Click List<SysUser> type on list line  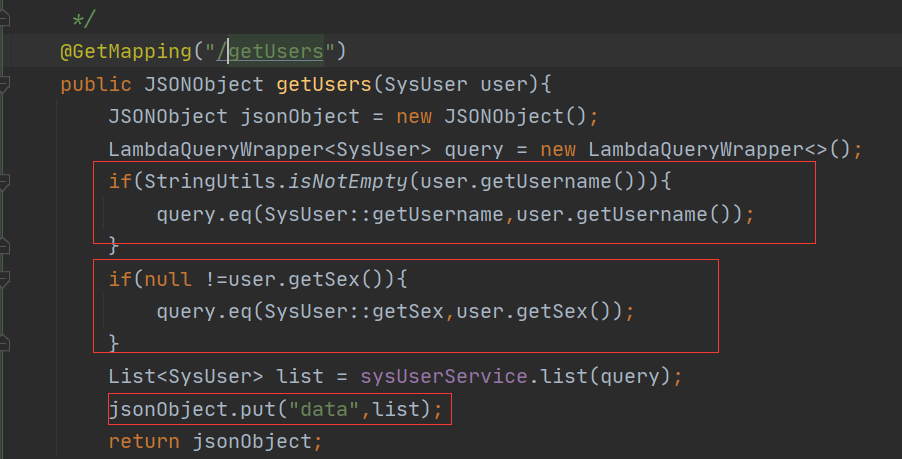click(186, 377)
